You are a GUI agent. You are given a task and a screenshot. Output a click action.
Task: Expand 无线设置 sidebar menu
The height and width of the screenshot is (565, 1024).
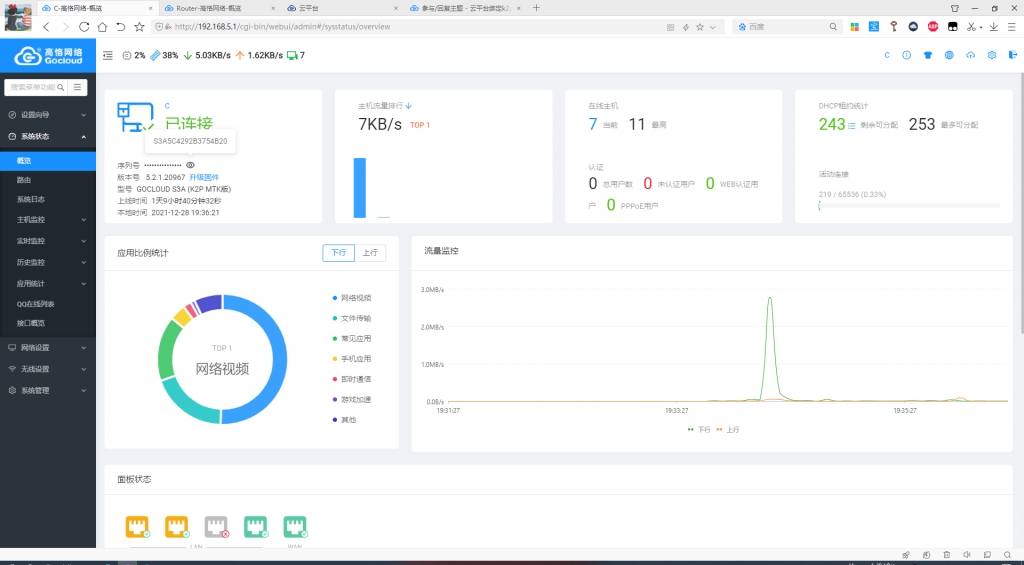[48, 369]
